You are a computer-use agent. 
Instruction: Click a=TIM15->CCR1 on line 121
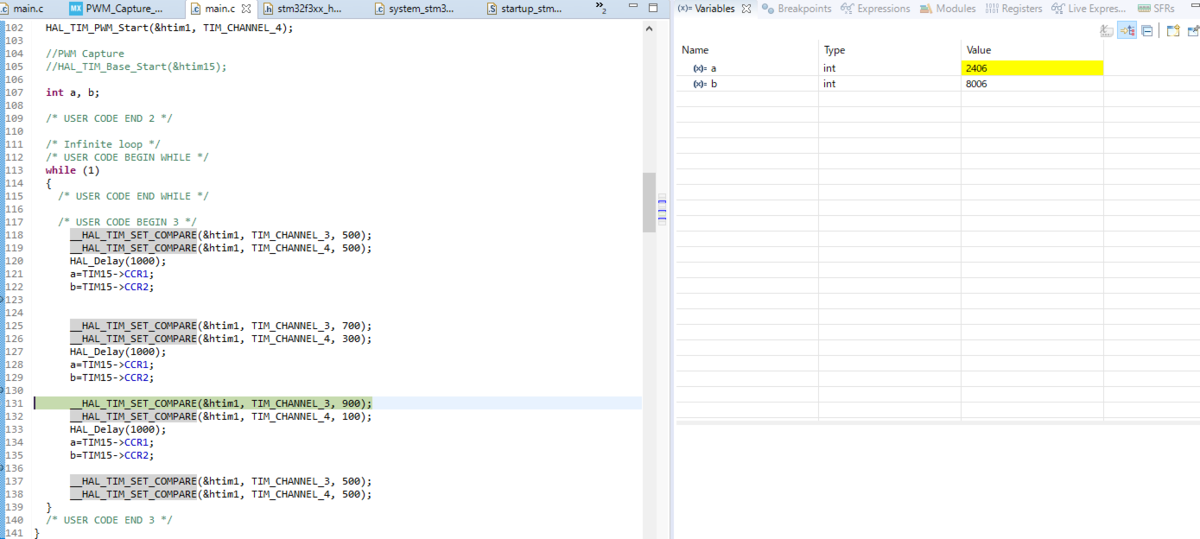(112, 274)
